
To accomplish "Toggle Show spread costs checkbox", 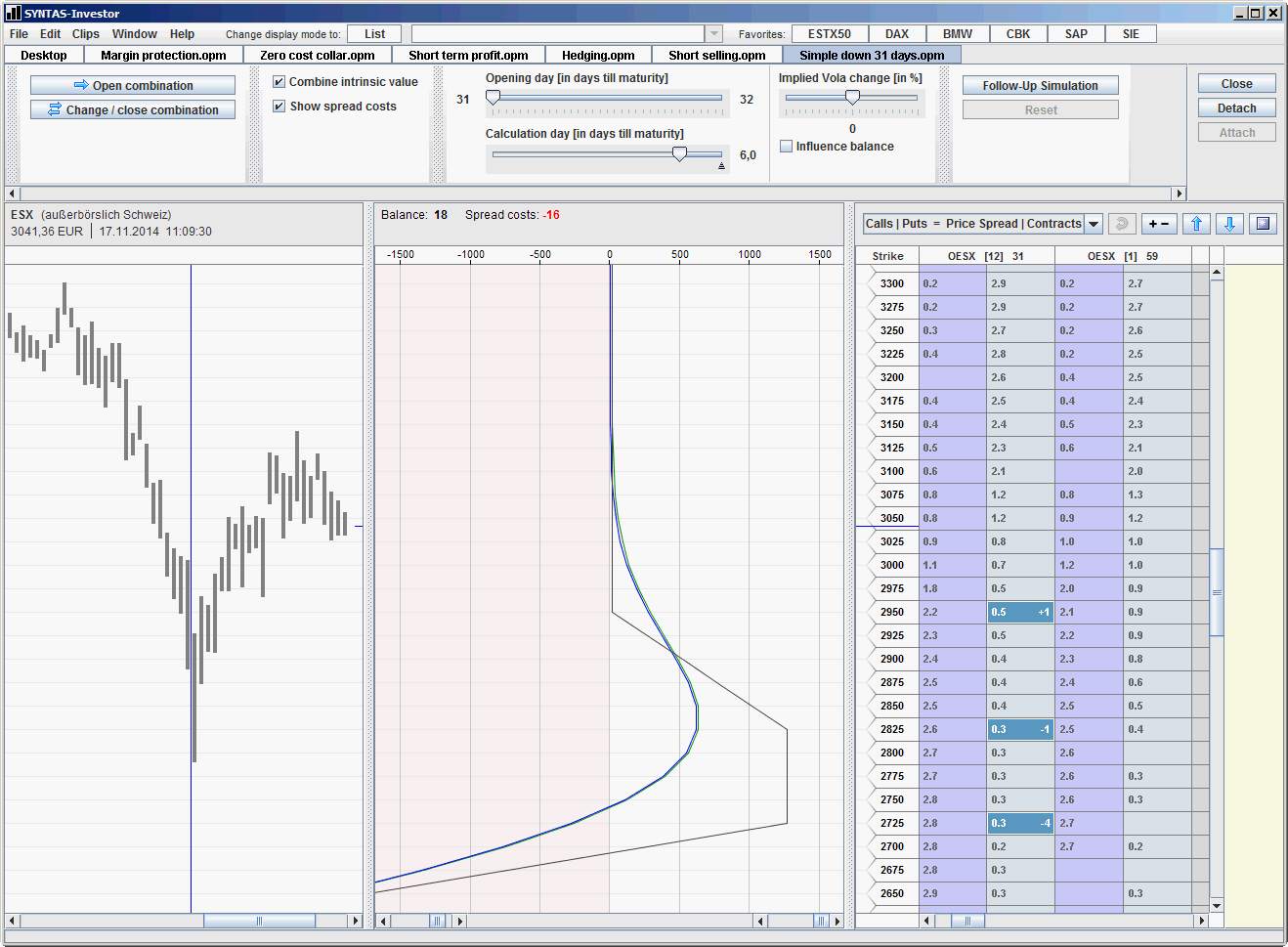I will 279,107.
